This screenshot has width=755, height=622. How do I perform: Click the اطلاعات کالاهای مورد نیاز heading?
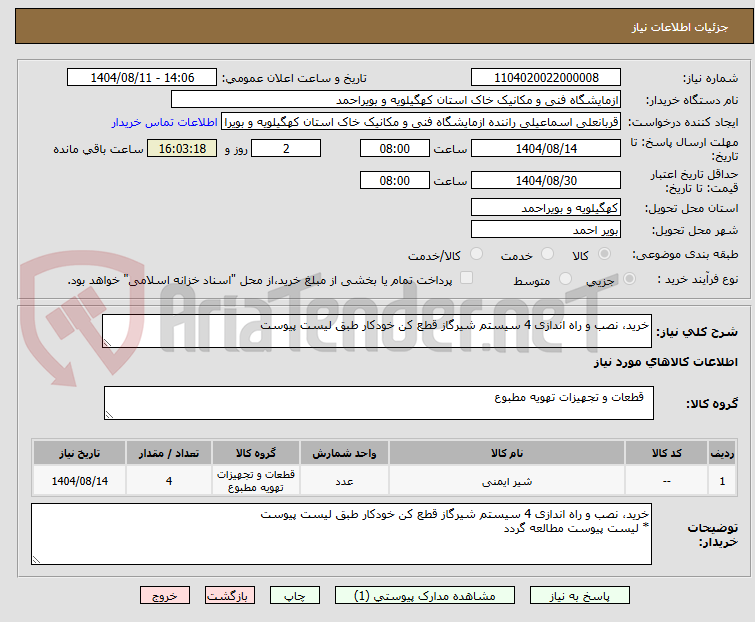[x=665, y=362]
